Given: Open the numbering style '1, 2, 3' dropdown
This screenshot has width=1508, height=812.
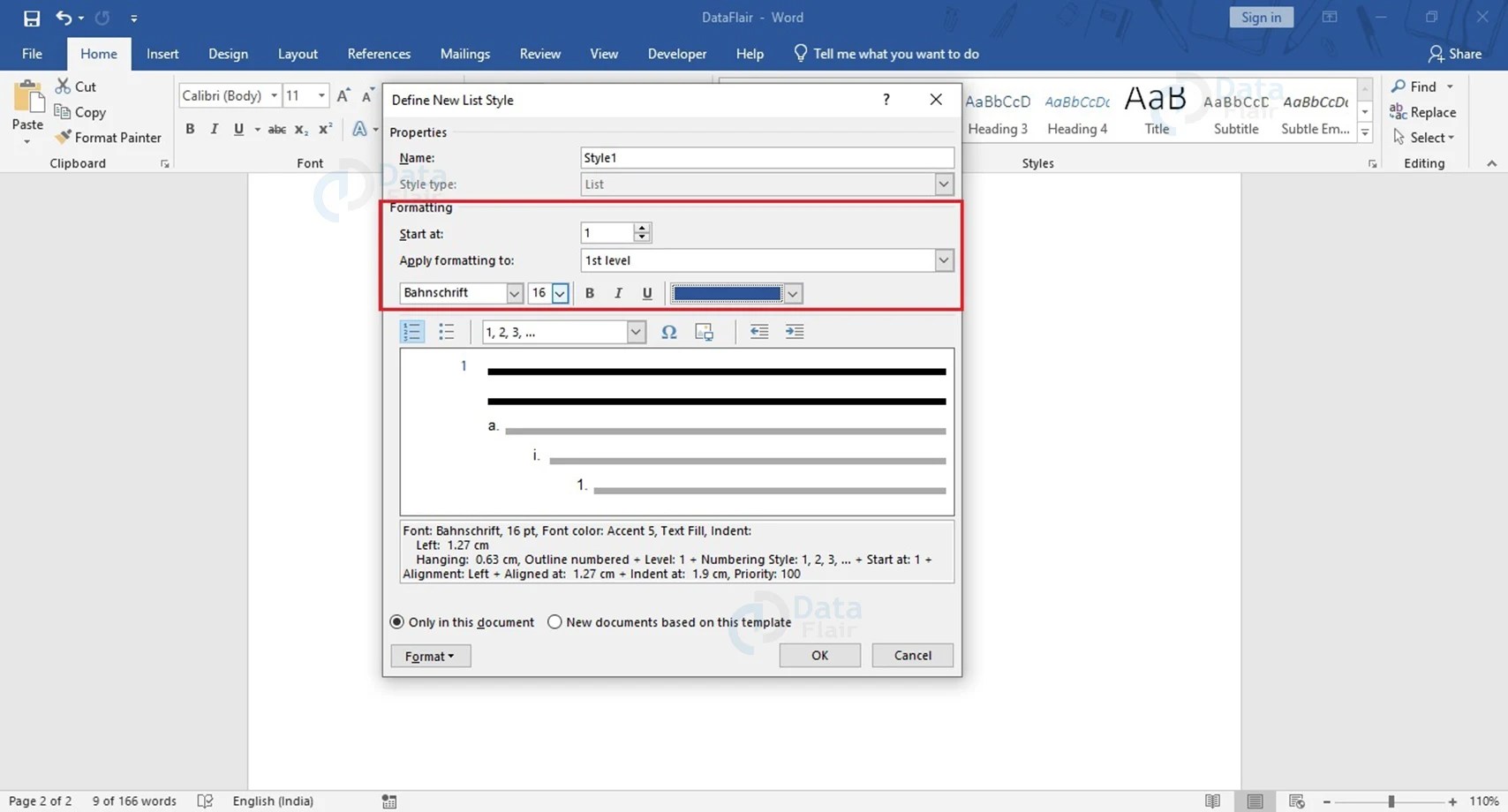Looking at the screenshot, I should pos(636,331).
